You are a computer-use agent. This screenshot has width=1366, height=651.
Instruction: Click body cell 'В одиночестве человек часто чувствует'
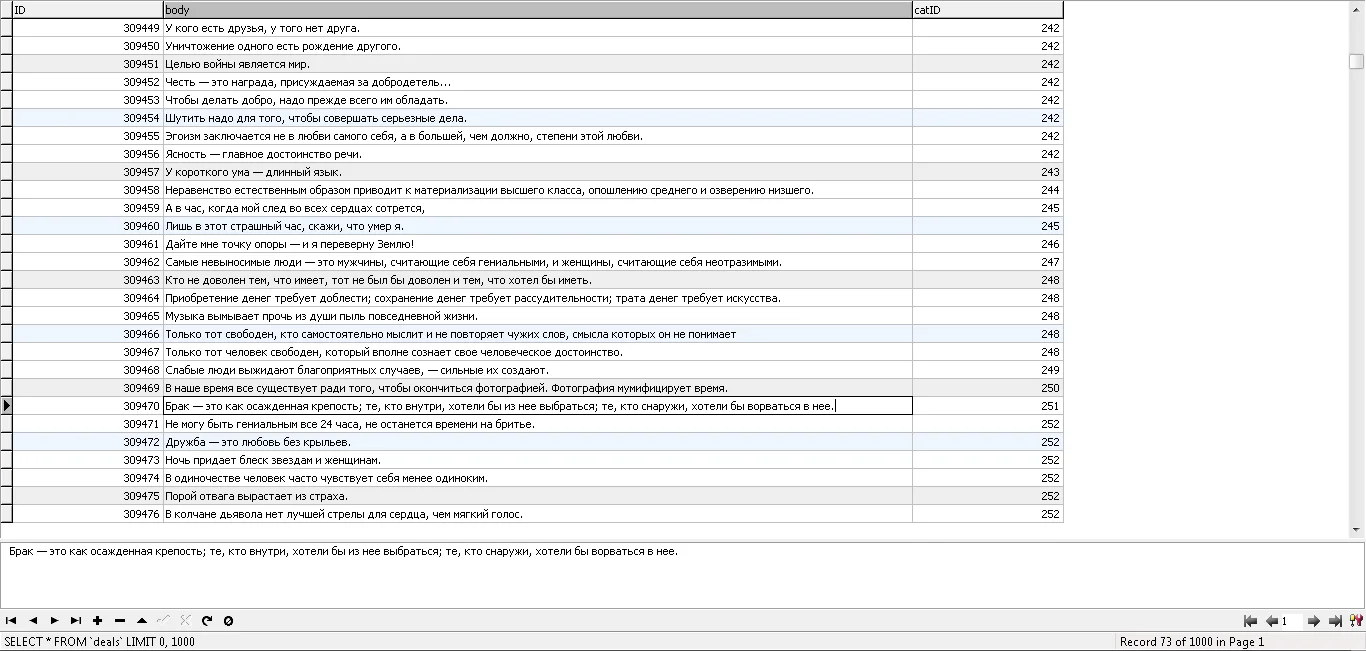pyautogui.click(x=538, y=478)
